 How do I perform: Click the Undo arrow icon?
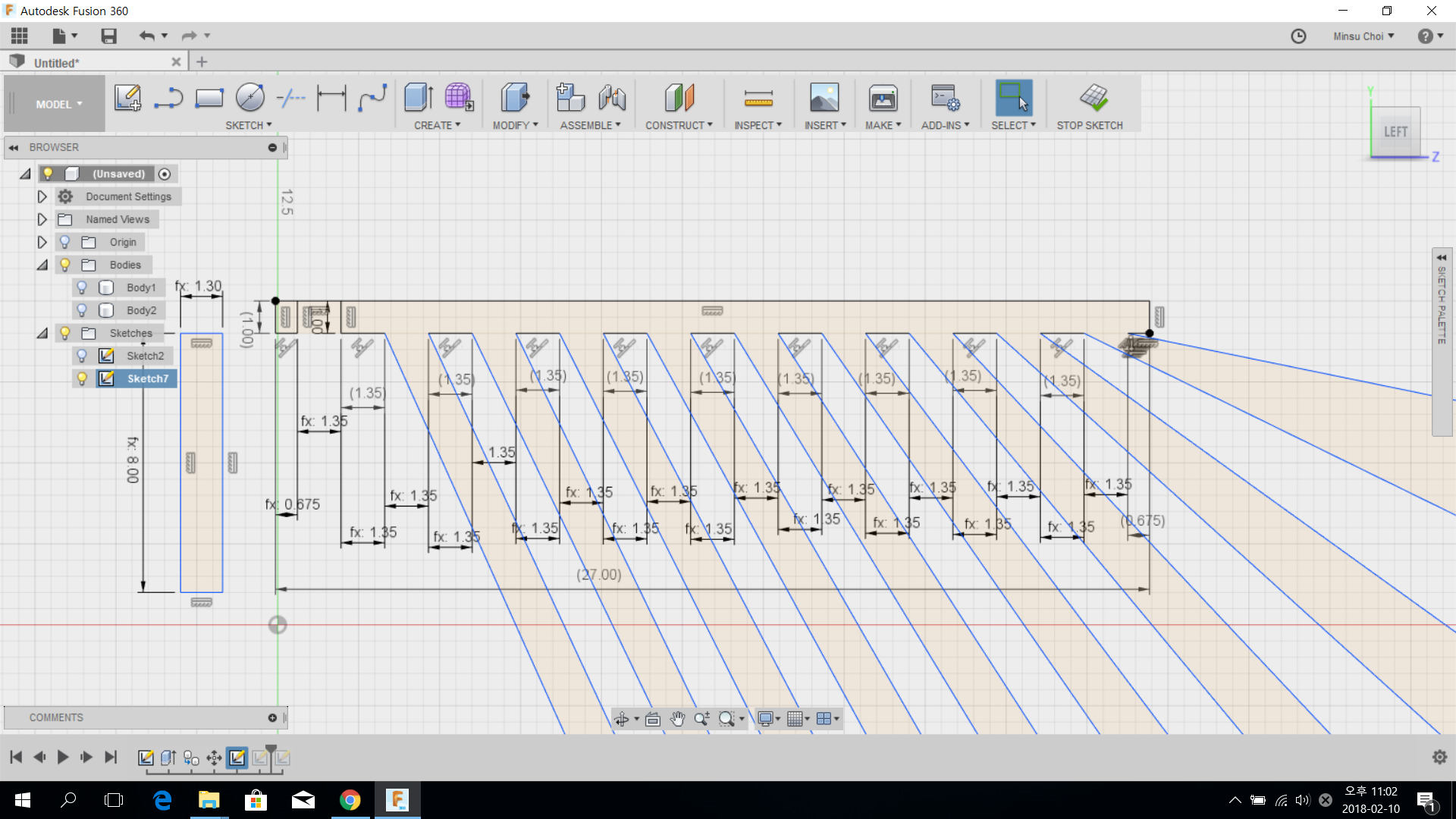[x=146, y=36]
